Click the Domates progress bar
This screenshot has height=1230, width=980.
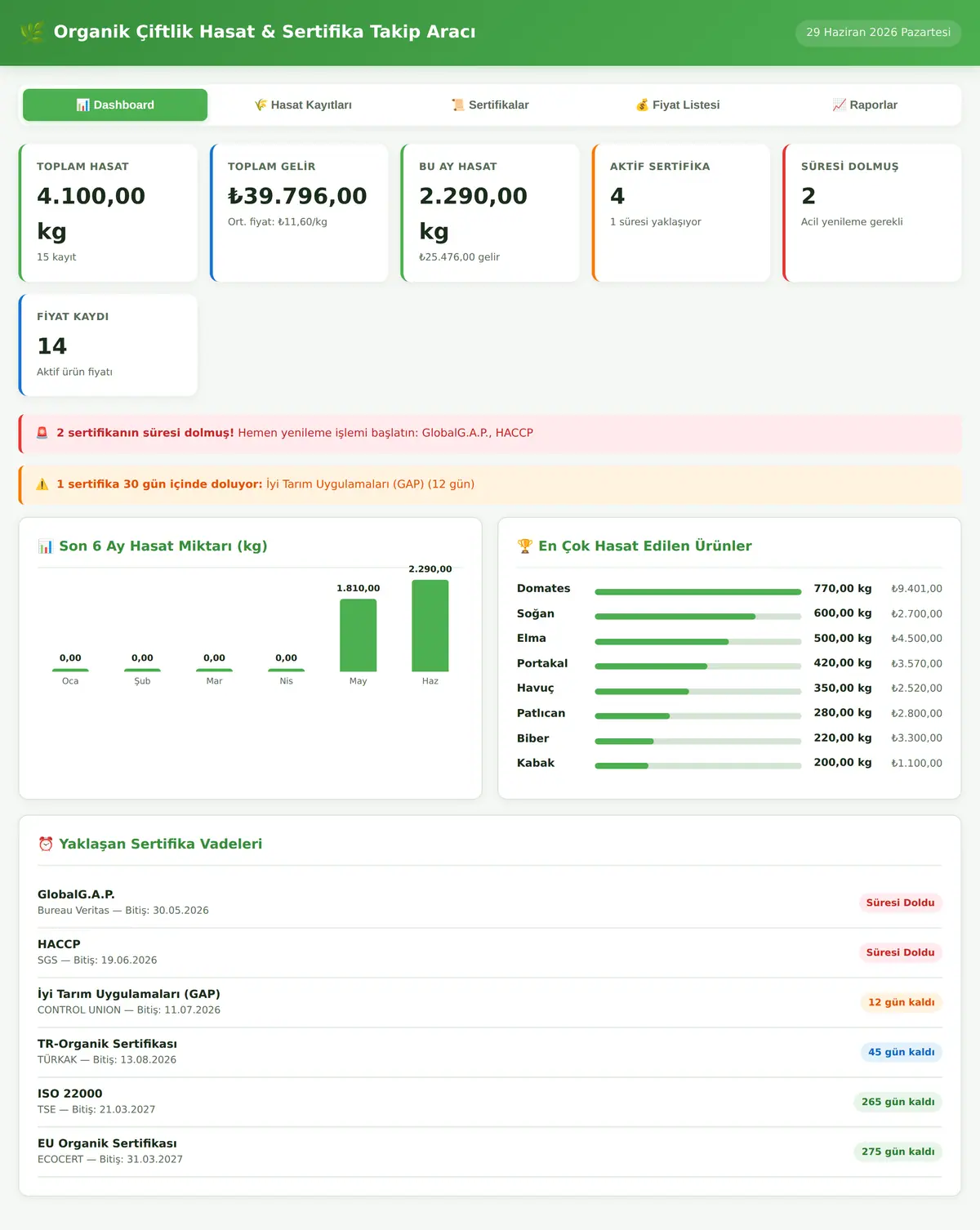pyautogui.click(x=698, y=592)
